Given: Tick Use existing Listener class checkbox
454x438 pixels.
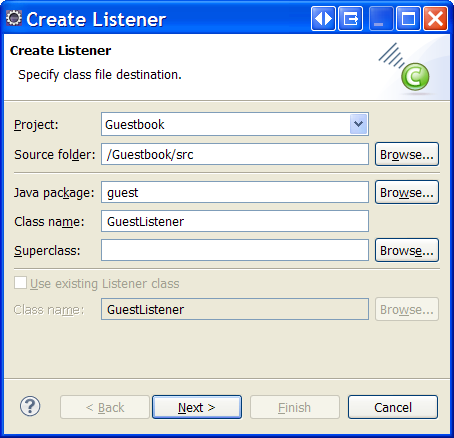Looking at the screenshot, I should point(20,283).
